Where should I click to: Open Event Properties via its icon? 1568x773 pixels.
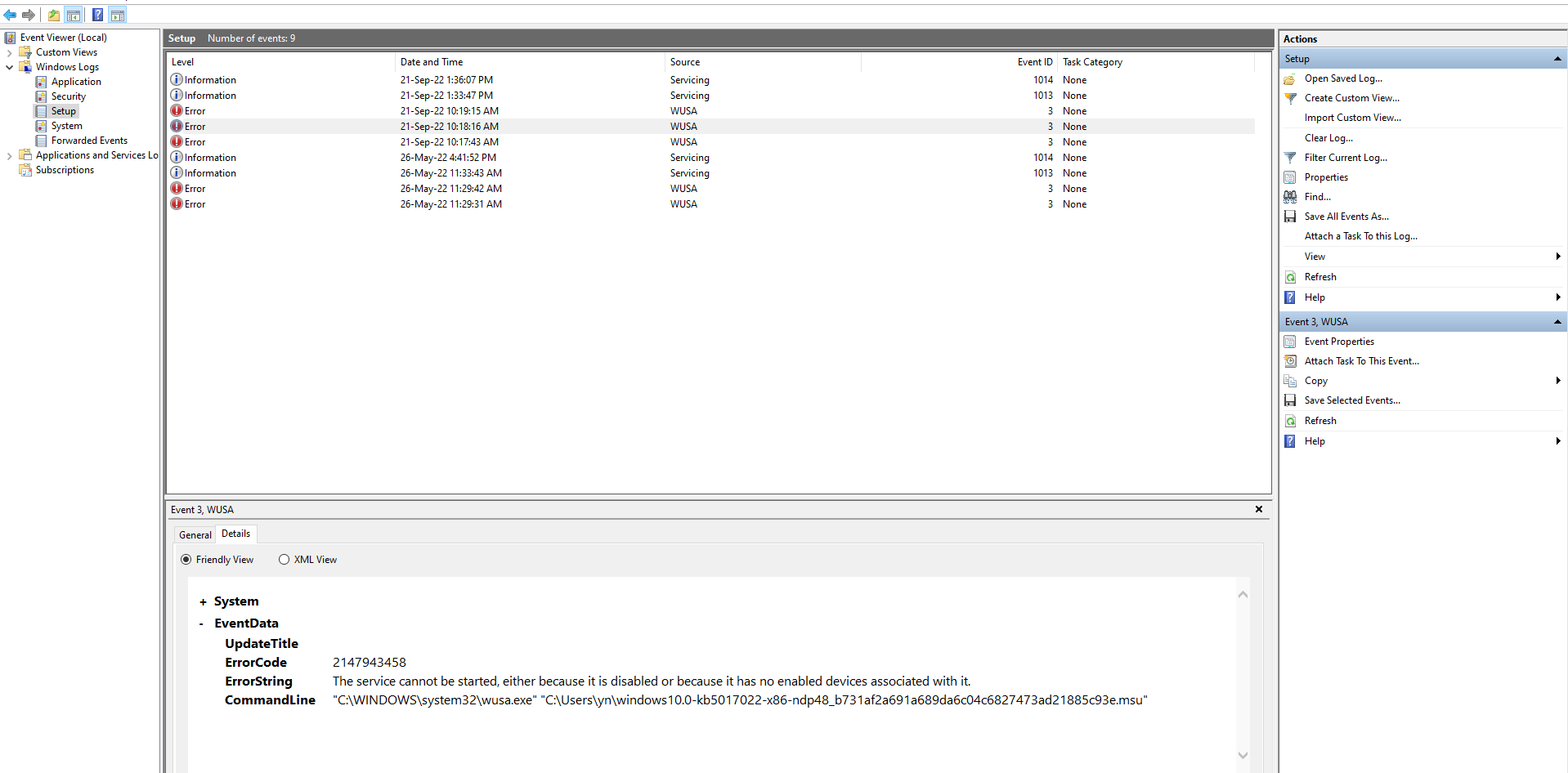[x=1290, y=341]
